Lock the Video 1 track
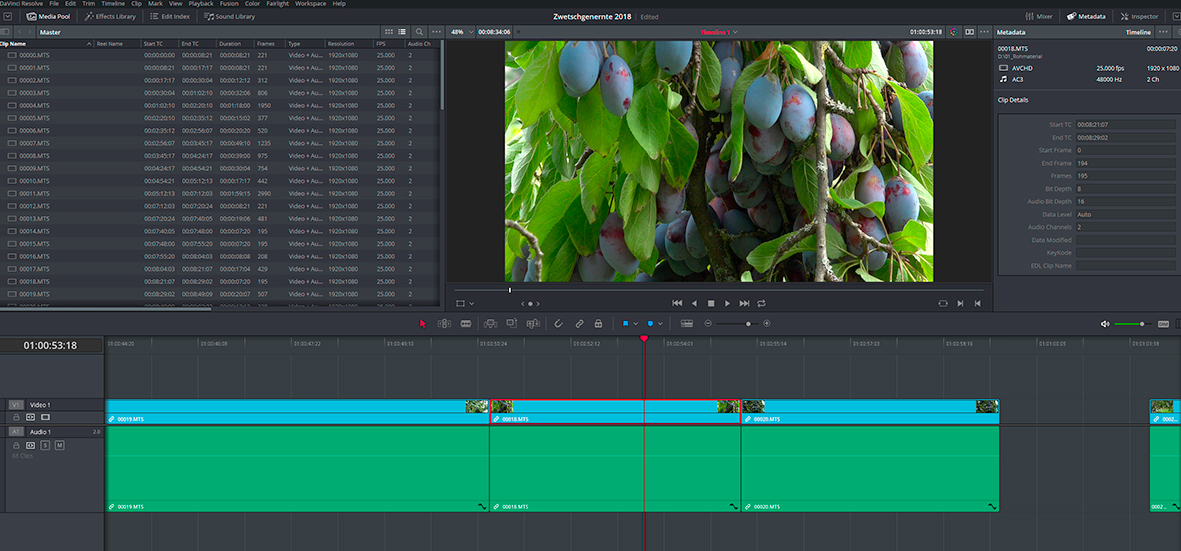 [x=17, y=417]
